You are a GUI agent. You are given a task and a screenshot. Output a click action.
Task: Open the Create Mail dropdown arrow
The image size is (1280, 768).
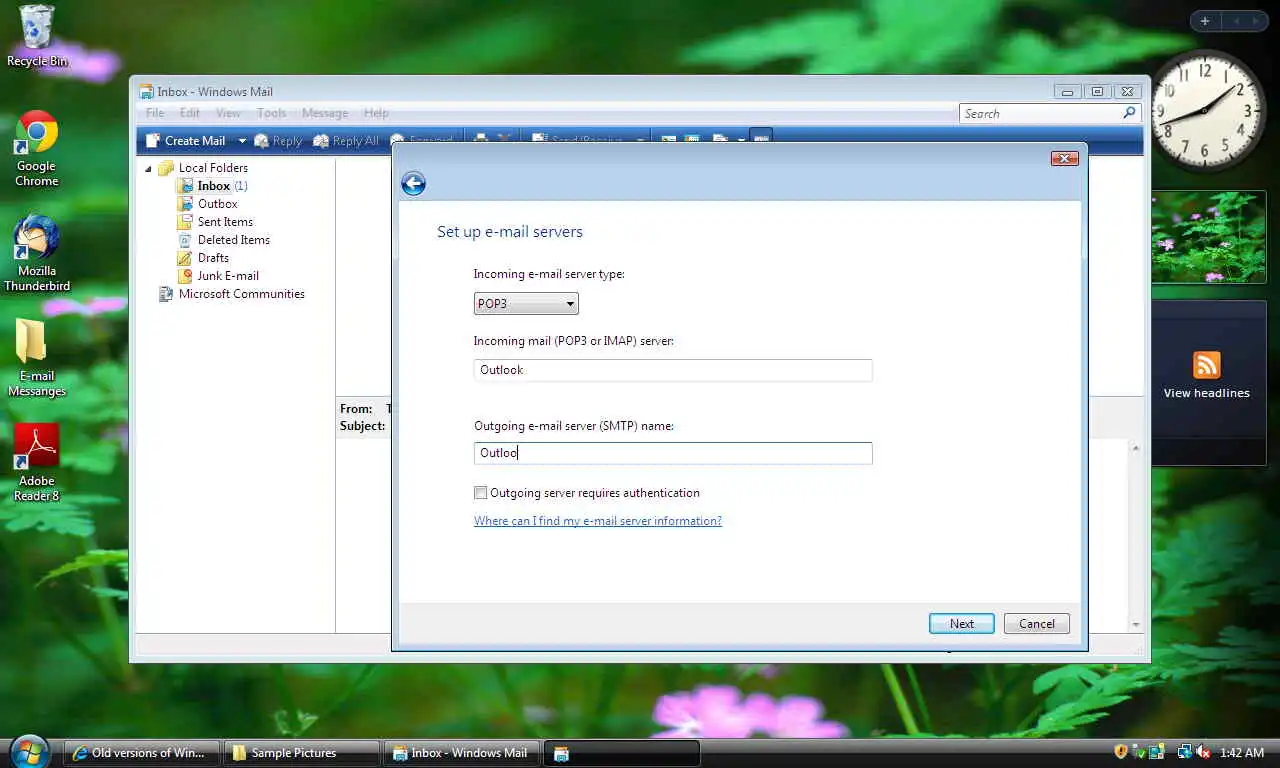click(x=241, y=141)
